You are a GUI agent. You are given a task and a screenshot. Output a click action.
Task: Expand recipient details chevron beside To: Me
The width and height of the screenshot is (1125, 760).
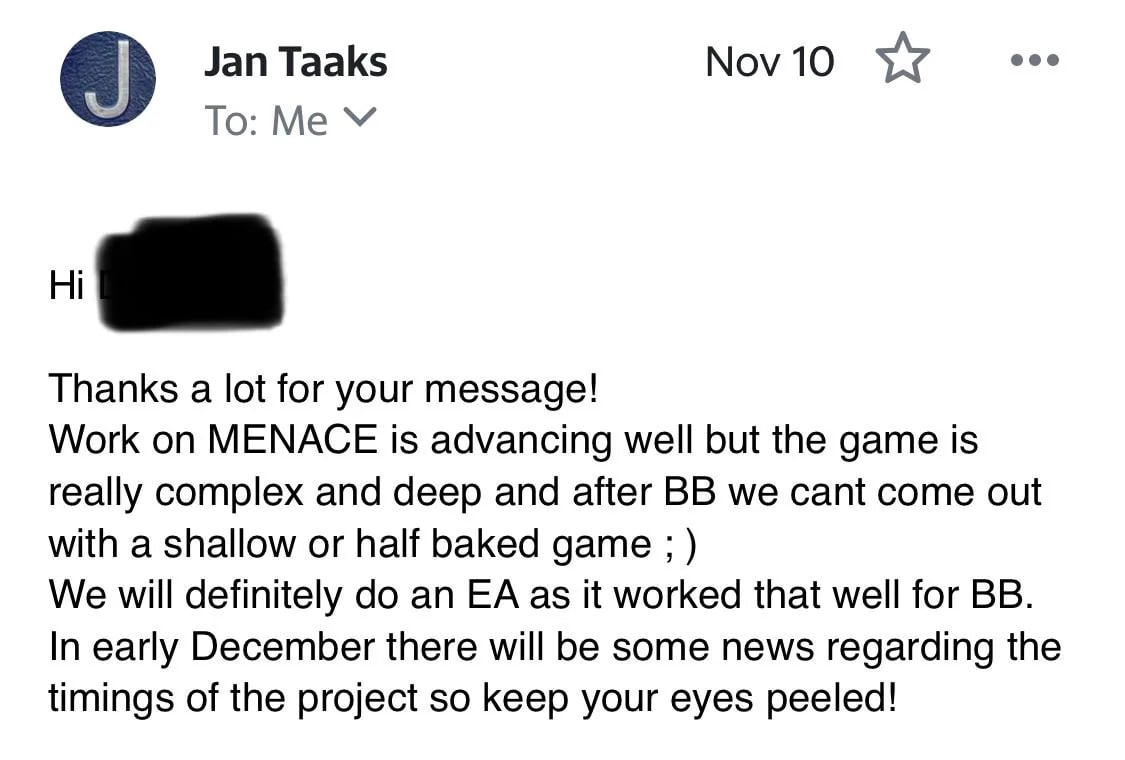pyautogui.click(x=359, y=120)
